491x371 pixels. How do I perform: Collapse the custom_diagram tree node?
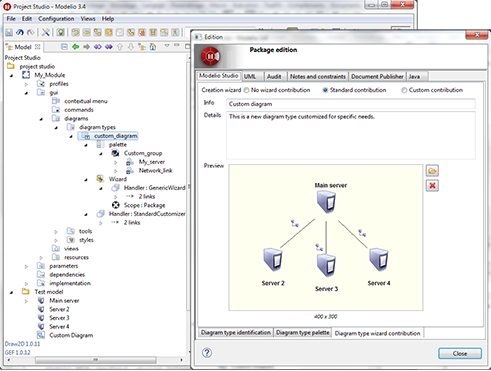pyautogui.click(x=71, y=136)
